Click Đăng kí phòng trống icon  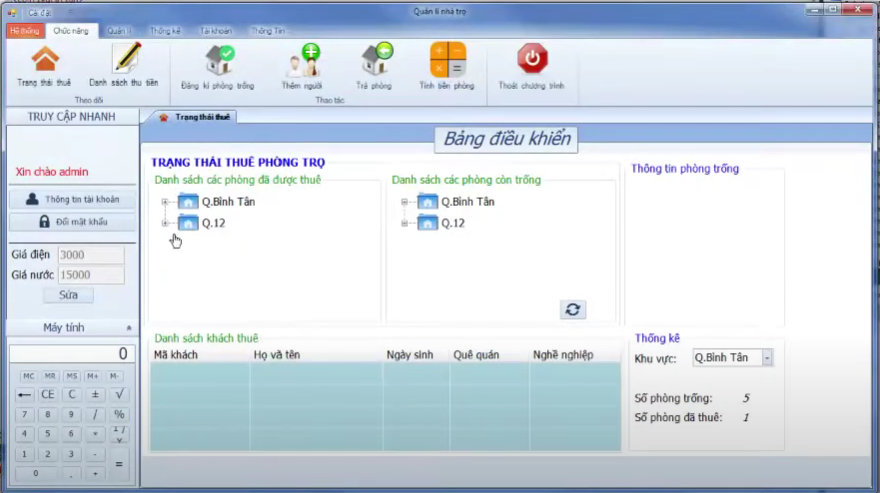point(218,60)
